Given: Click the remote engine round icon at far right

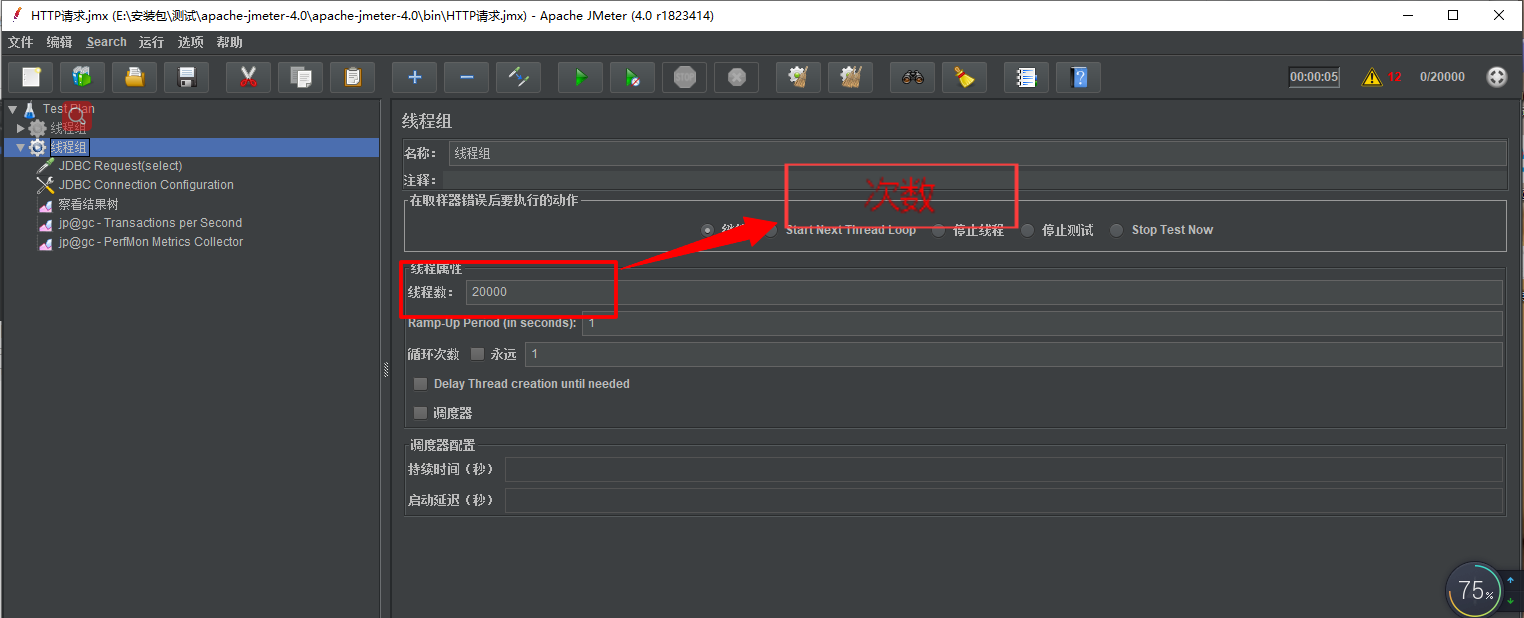Looking at the screenshot, I should [1497, 77].
